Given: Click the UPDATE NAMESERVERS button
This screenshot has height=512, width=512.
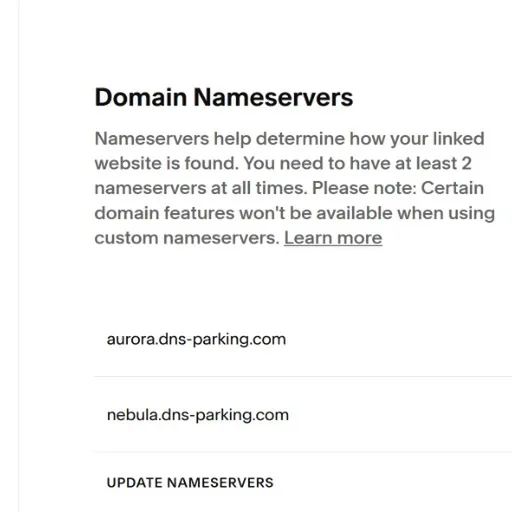Looking at the screenshot, I should tap(190, 483).
